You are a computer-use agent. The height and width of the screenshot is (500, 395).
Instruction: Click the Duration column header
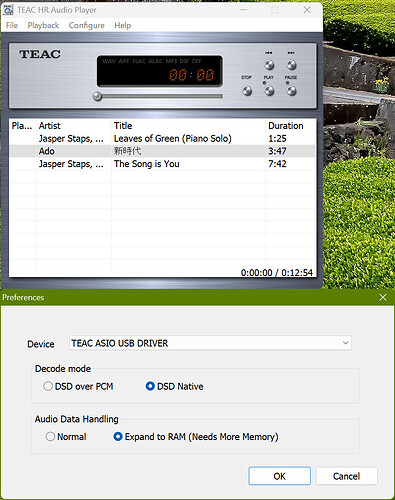click(x=290, y=126)
